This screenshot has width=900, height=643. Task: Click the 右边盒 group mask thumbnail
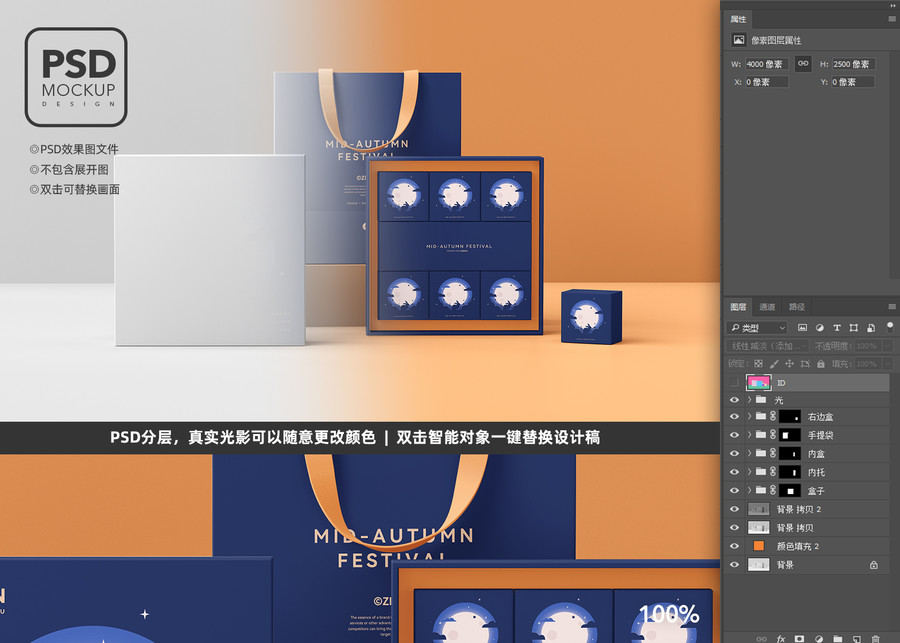[x=790, y=417]
